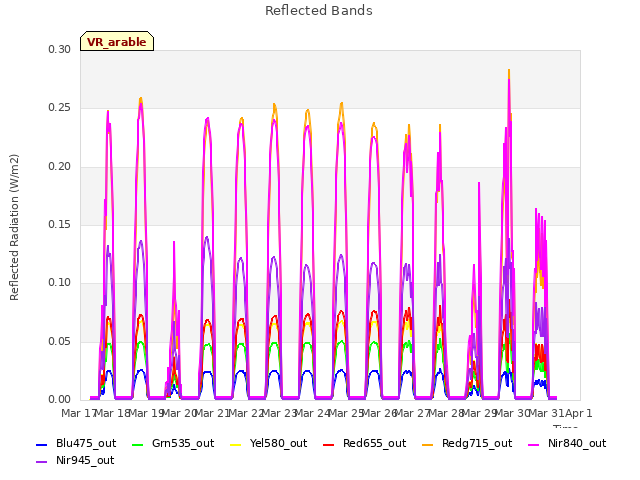Click the Apr 1 x-axis tick label
The image size is (640, 480).
pos(579,414)
